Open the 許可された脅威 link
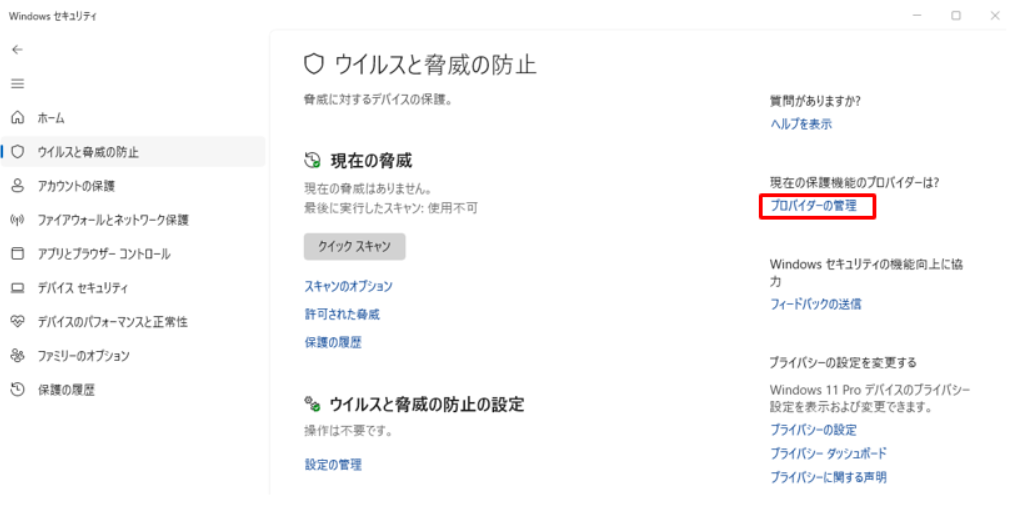Screen dimensions: 1020x512 point(342,314)
